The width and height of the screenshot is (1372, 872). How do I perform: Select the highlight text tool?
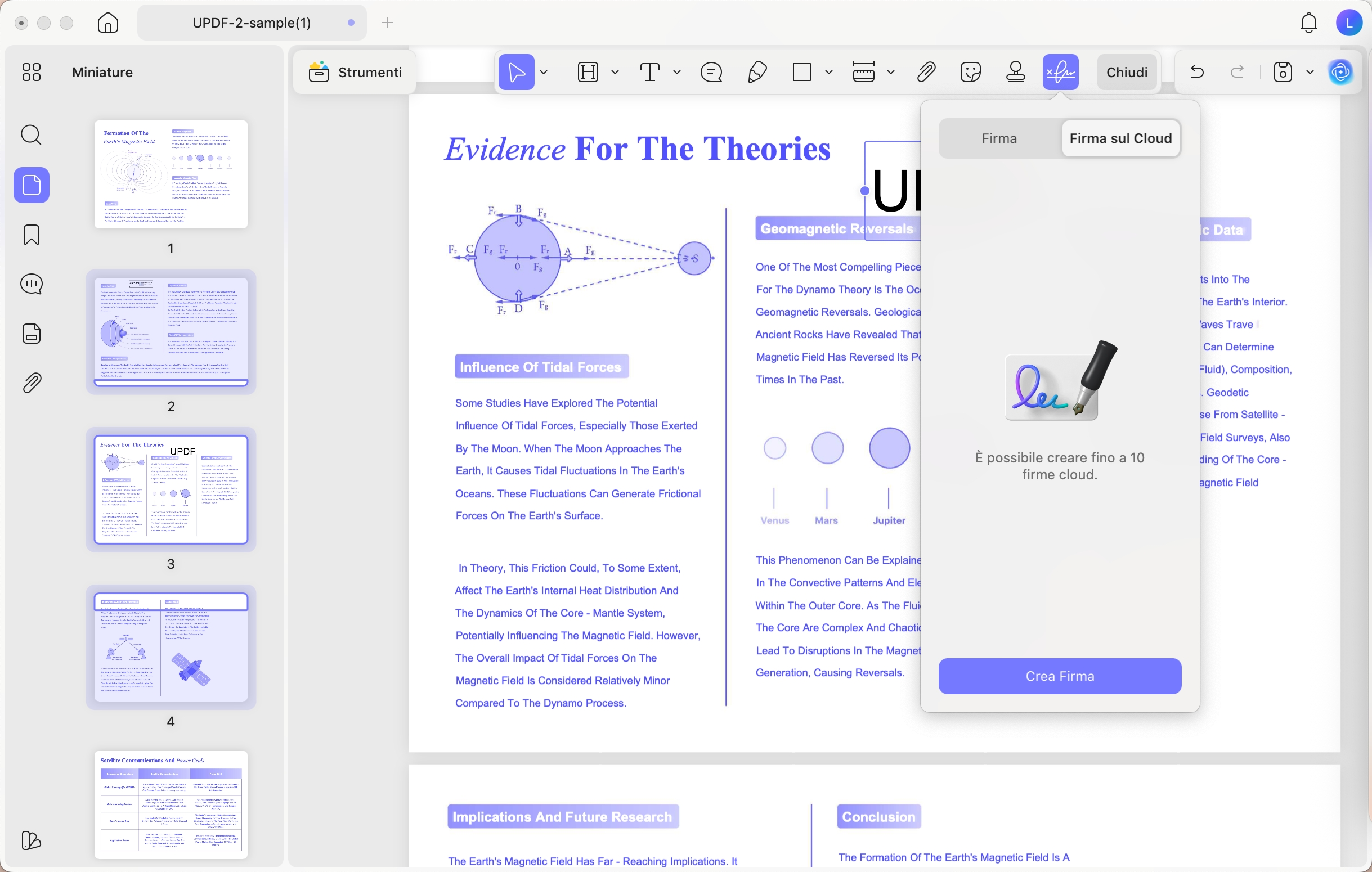588,73
